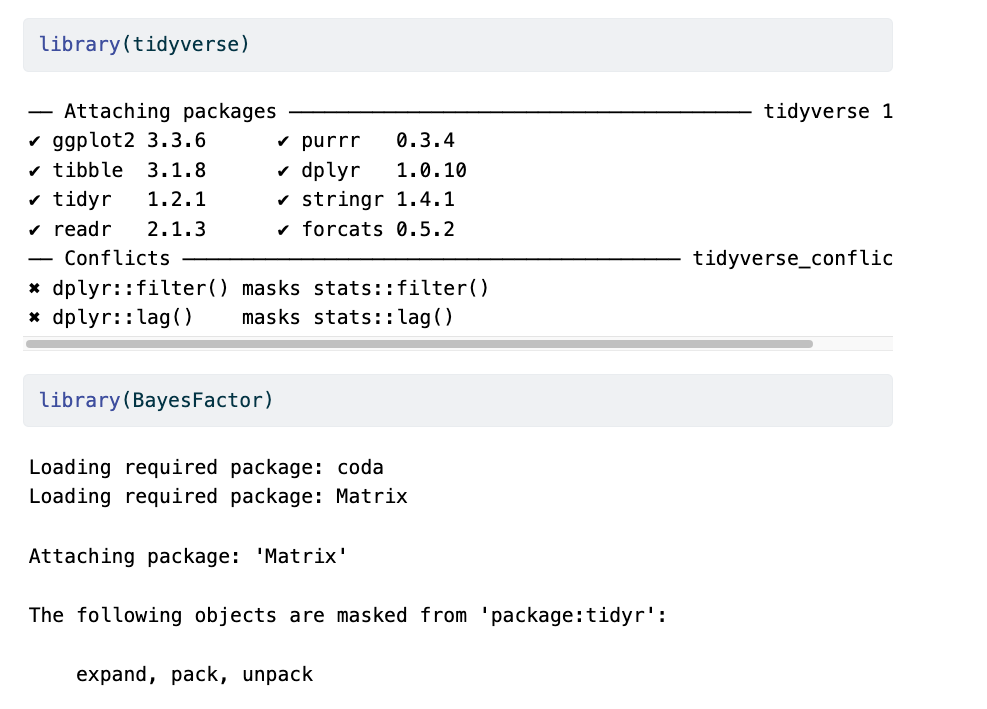This screenshot has width=987, height=709.
Task: Select the 'expand, pack, unpack' line
Action: [x=194, y=674]
